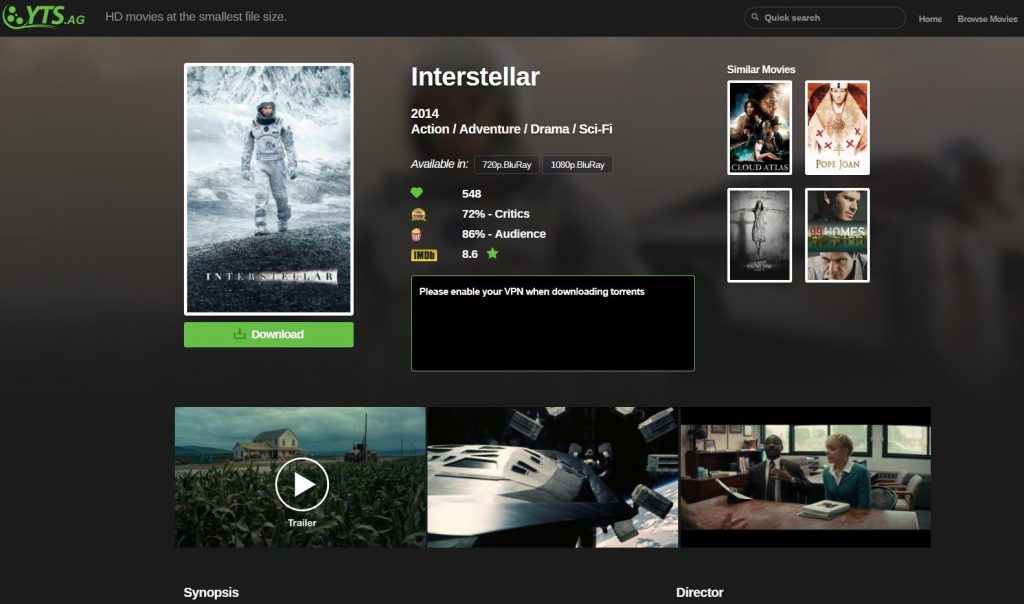Image resolution: width=1024 pixels, height=604 pixels.
Task: Click the green star next to 8.6
Action: (492, 254)
